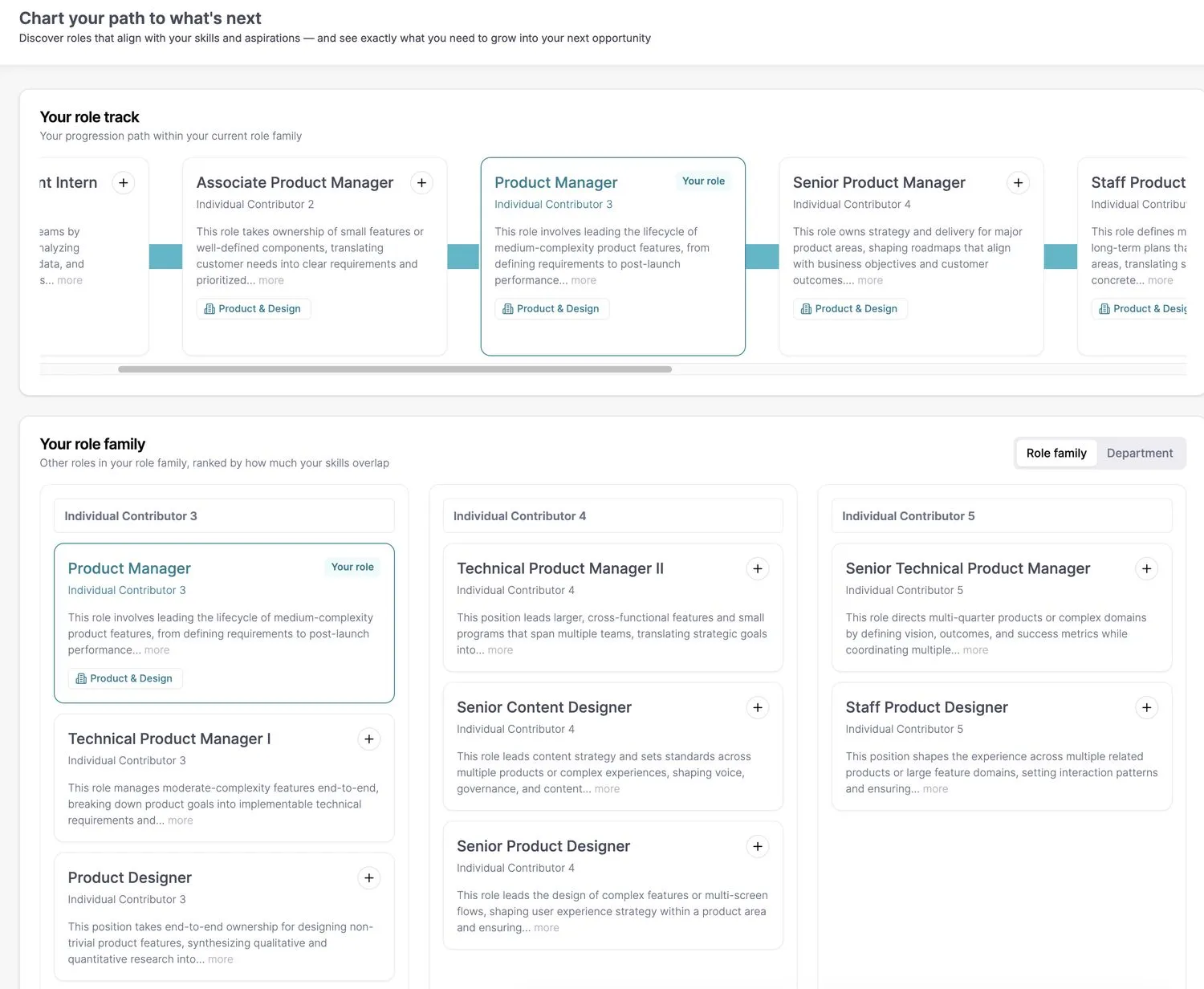Click plus icon for Senior Product Designer
1204x989 pixels.
pyautogui.click(x=757, y=847)
